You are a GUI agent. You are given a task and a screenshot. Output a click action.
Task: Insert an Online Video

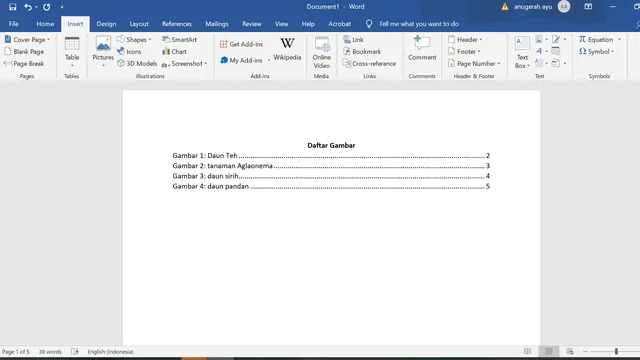click(x=322, y=53)
